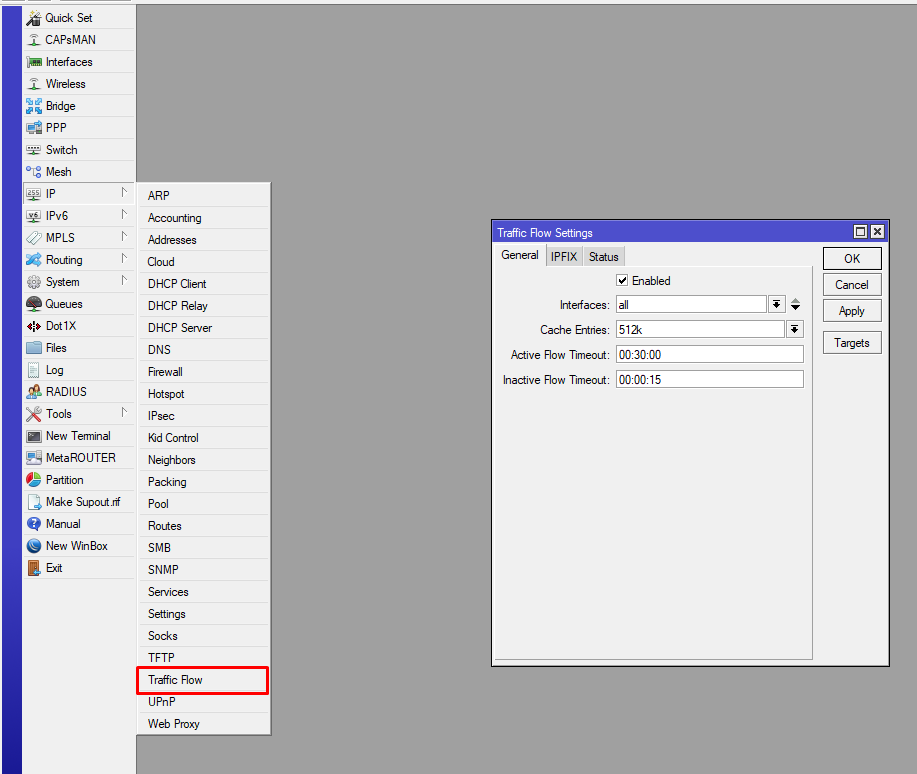Click the New Terminal icon
The width and height of the screenshot is (917, 774).
pos(34,436)
